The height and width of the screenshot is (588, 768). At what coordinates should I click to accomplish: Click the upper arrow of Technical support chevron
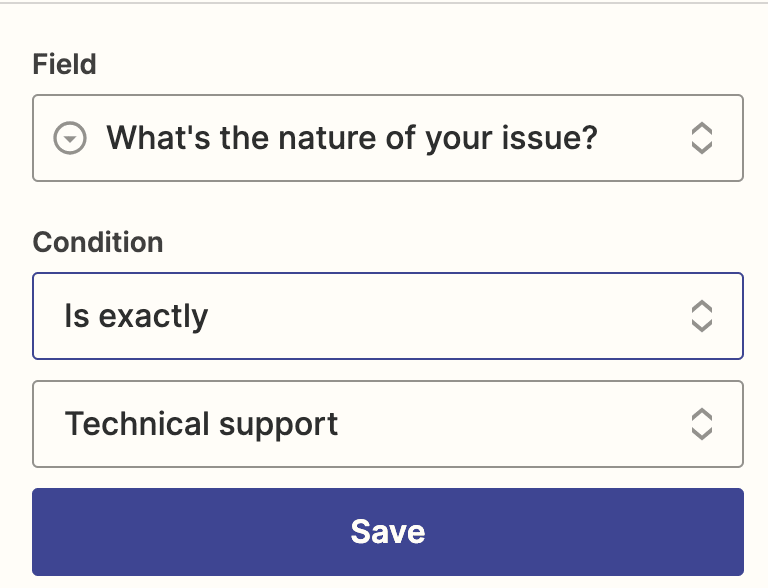point(701,414)
